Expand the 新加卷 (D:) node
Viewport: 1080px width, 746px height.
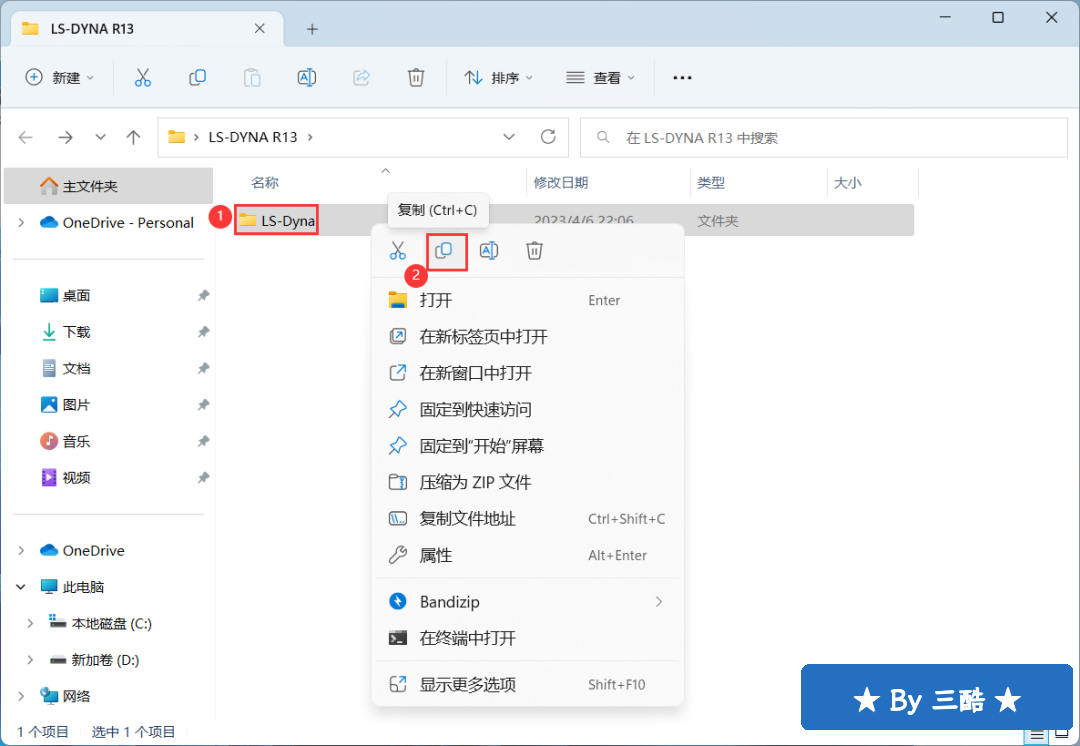pyautogui.click(x=30, y=660)
